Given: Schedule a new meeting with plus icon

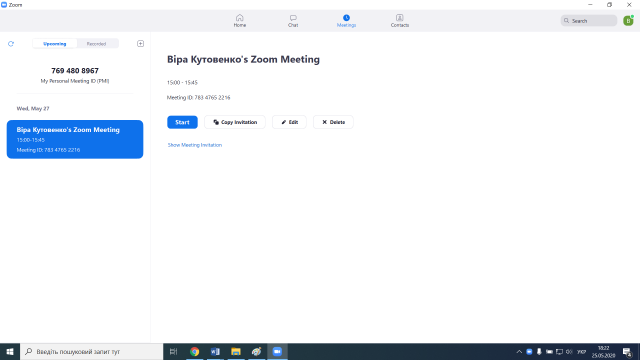Looking at the screenshot, I should [x=140, y=43].
